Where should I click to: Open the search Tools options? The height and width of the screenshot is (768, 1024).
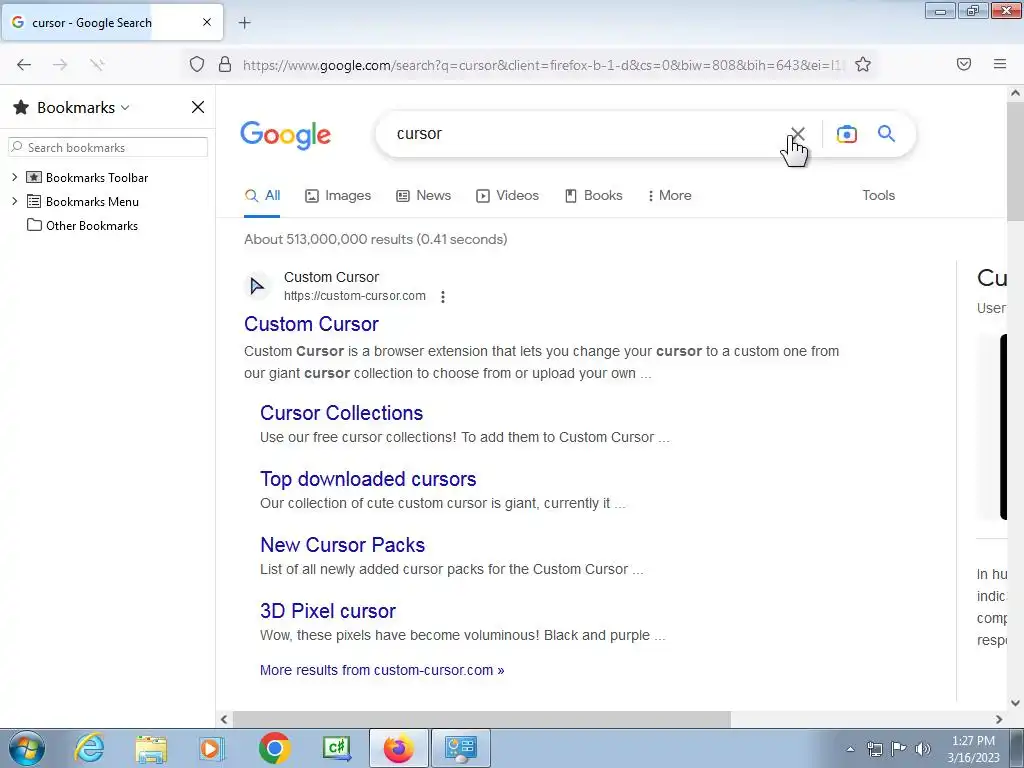878,195
